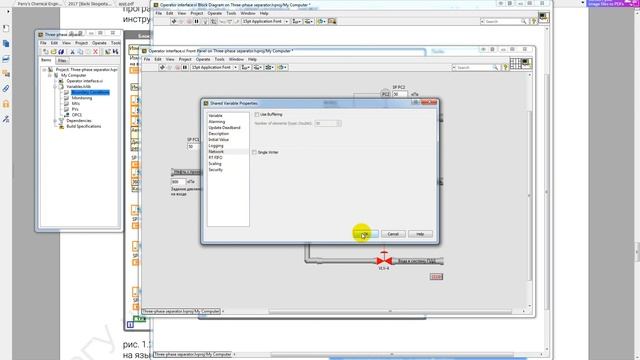640x360 pixels.
Task: Open Application Font dropdown in Block Diagram
Action: pyautogui.click(x=266, y=21)
